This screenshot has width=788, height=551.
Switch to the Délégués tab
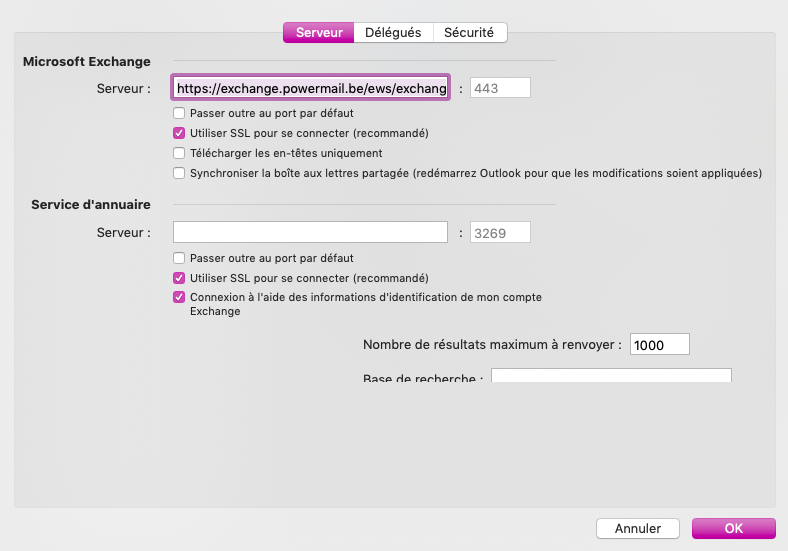coord(393,33)
